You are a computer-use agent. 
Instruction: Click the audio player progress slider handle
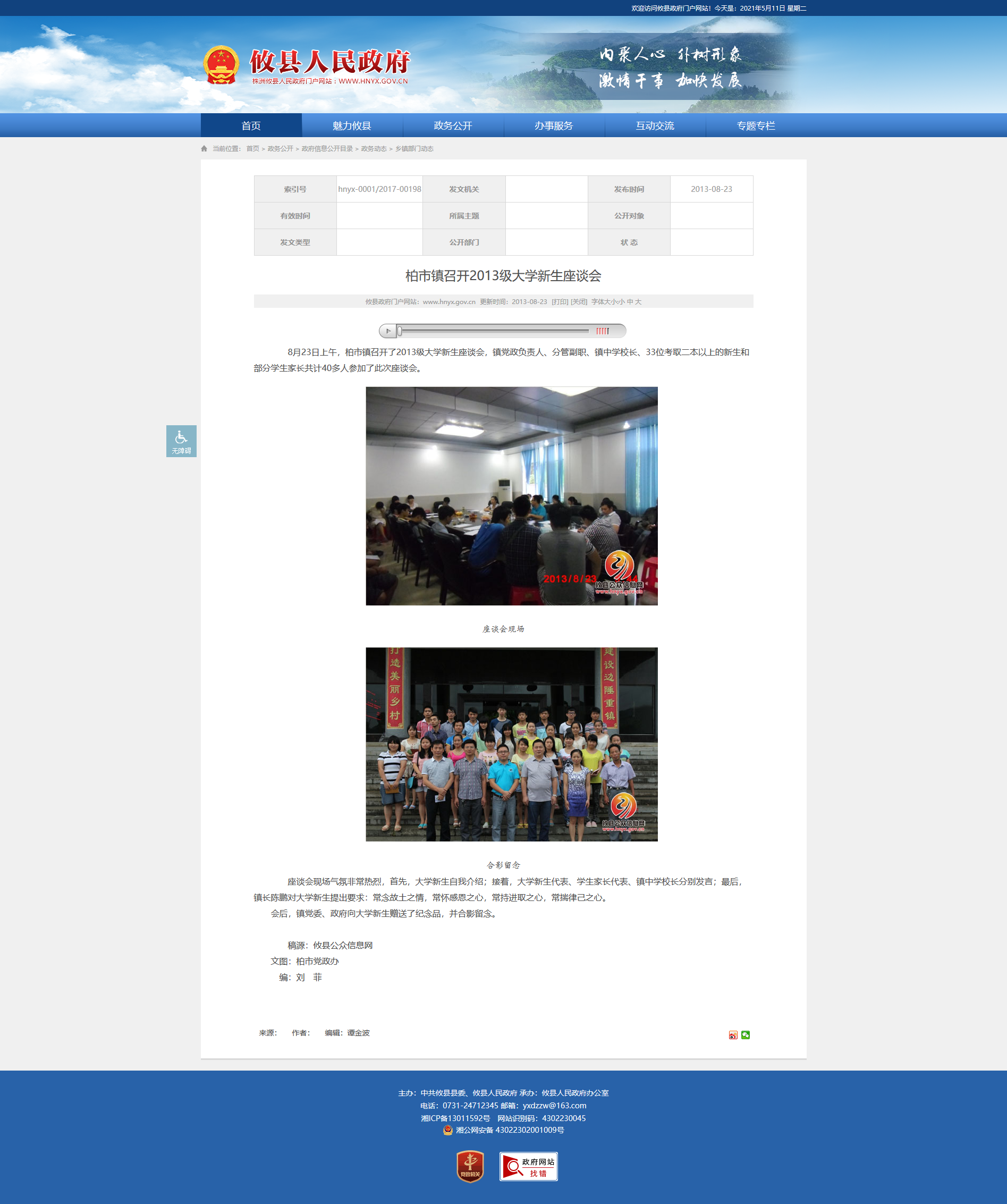[400, 331]
